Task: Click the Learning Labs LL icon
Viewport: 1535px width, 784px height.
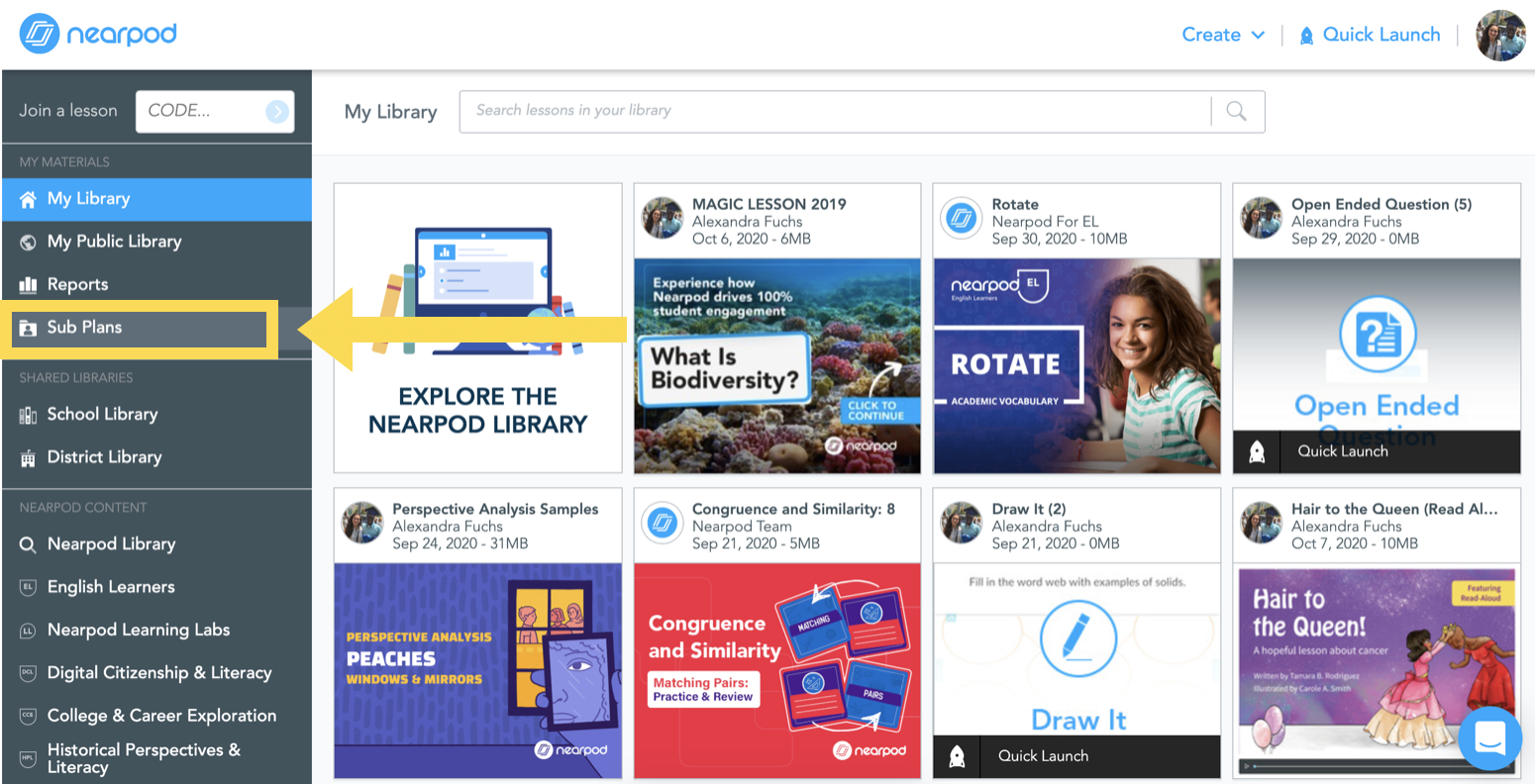Action: coord(28,631)
